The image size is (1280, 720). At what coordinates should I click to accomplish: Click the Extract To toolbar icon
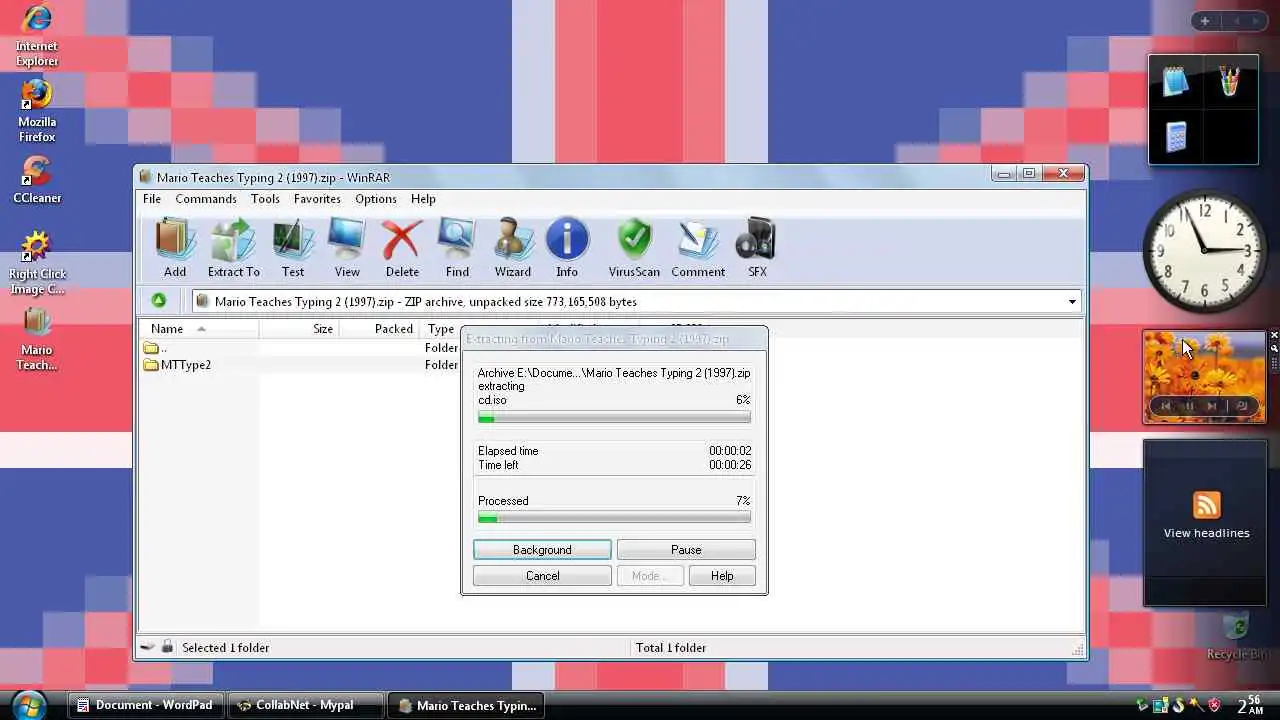[233, 247]
